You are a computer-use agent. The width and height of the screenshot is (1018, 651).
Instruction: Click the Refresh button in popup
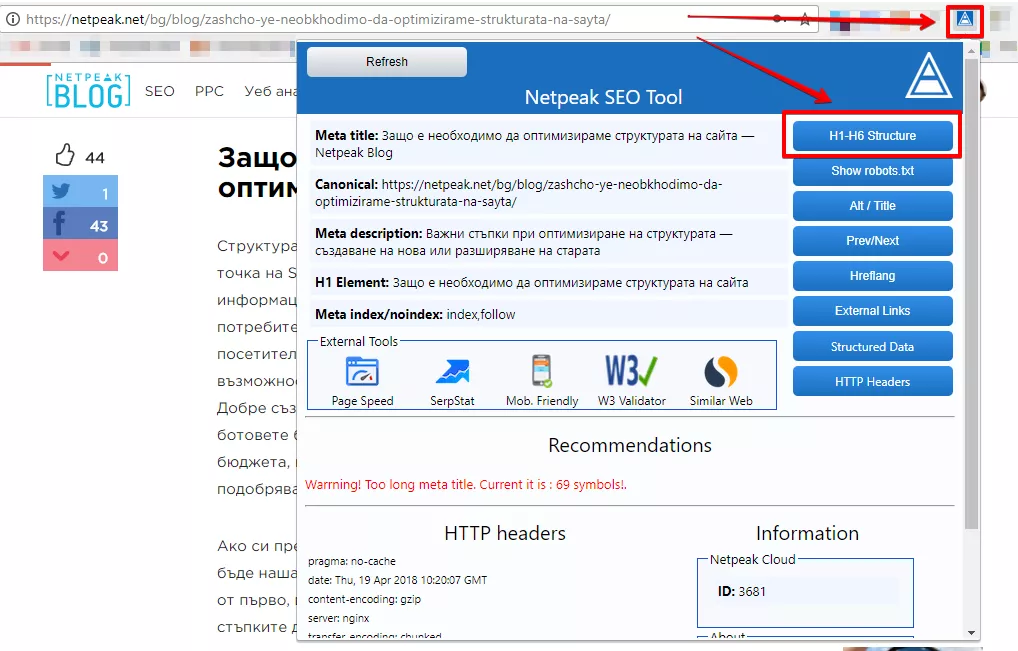point(387,62)
